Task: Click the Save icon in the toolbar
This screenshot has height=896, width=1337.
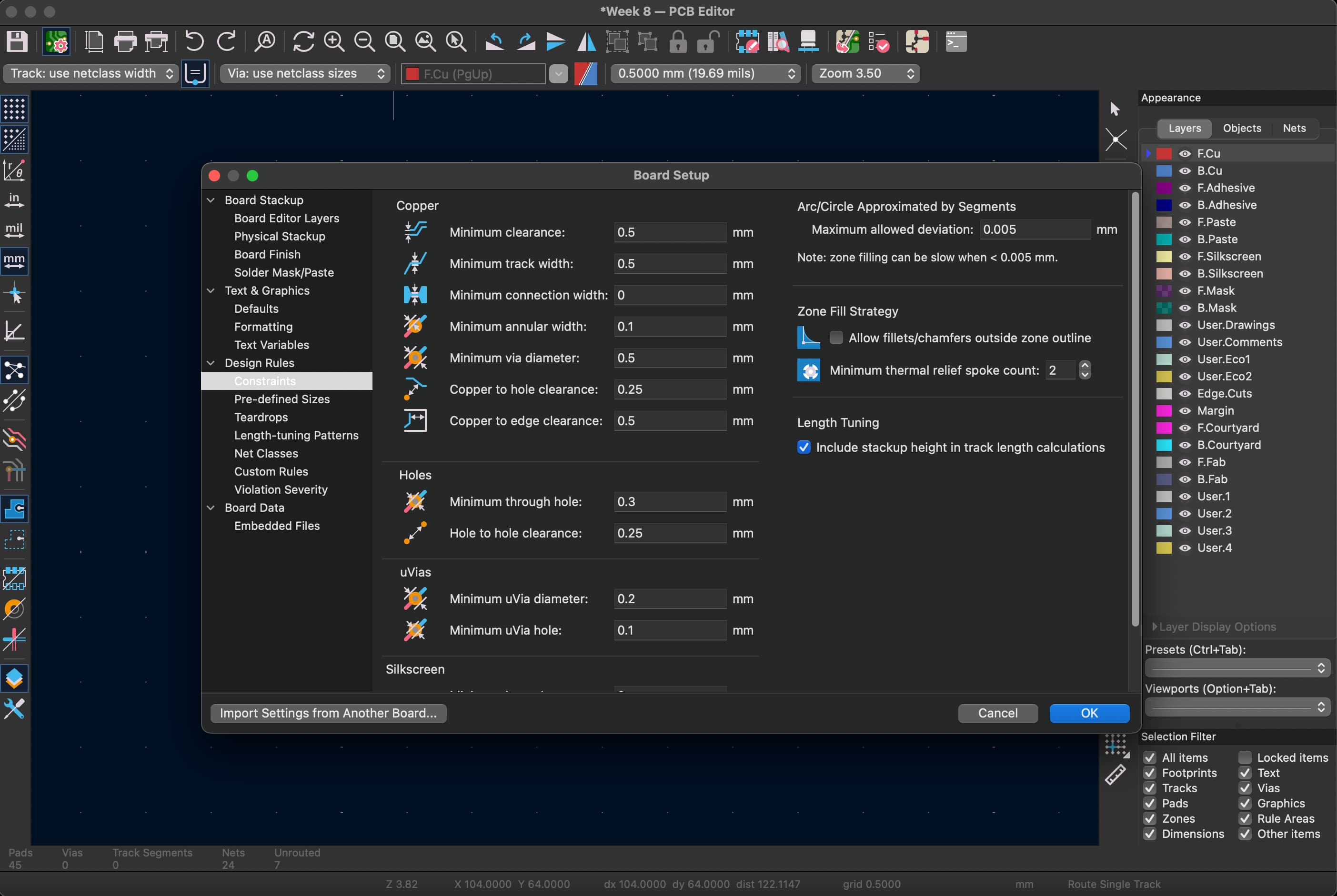Action: point(17,42)
